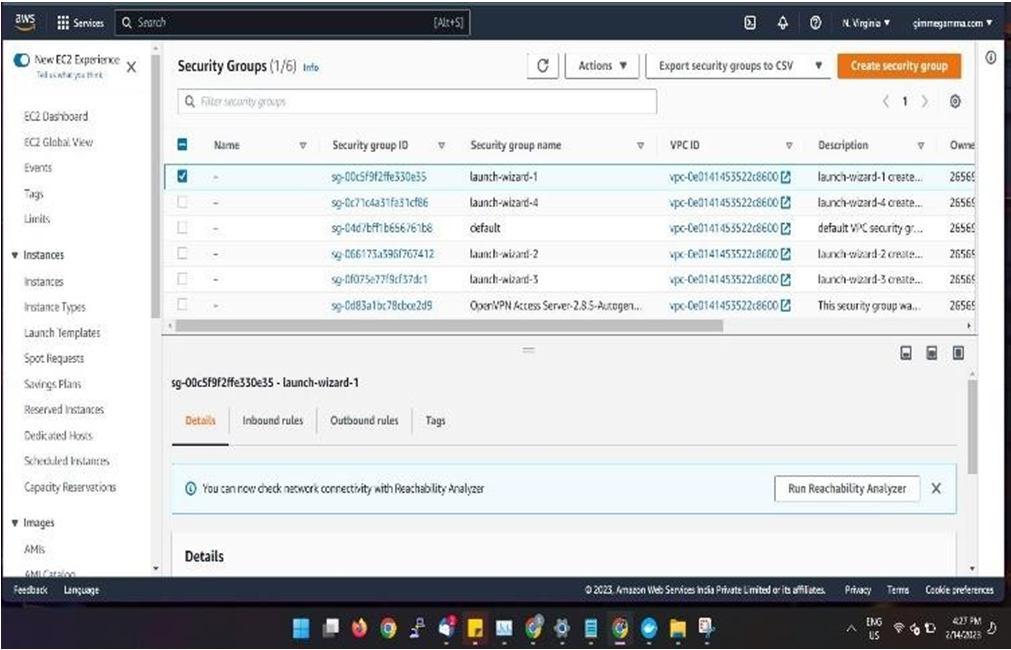
Task: Open EC2 Dashboard in sidebar
Action: [x=56, y=117]
